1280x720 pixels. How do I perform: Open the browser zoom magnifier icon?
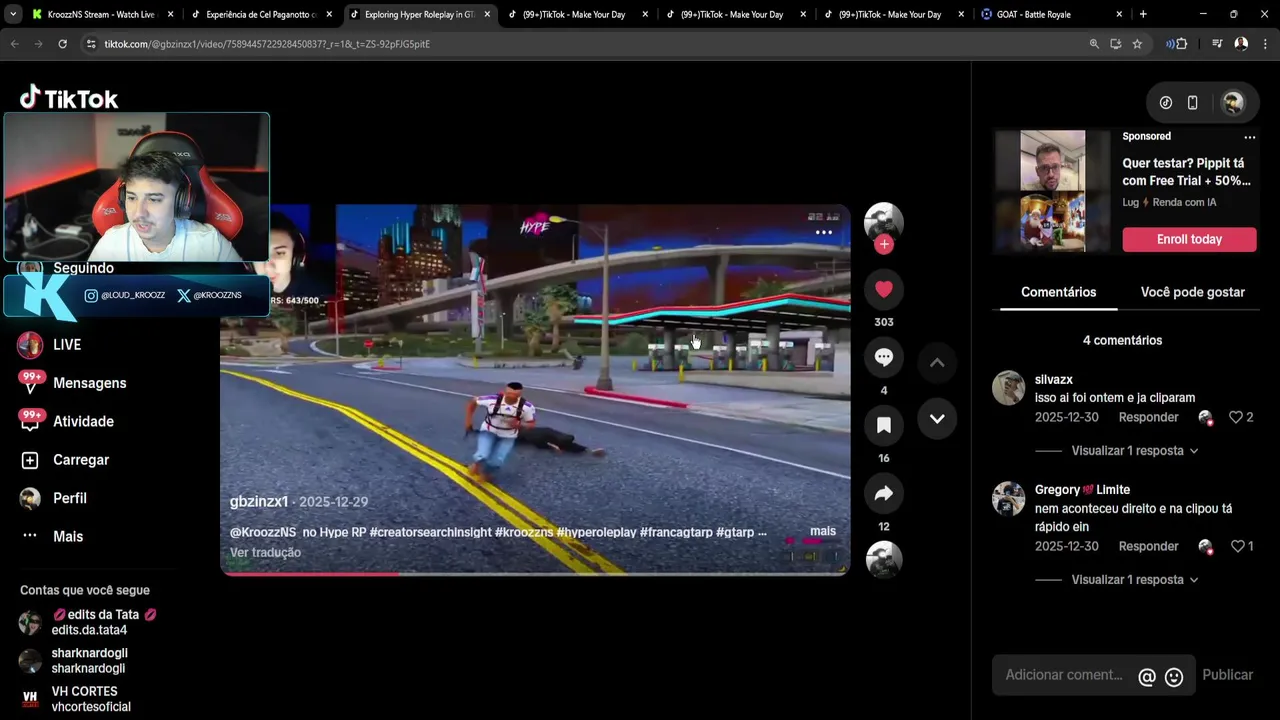tap(1094, 44)
